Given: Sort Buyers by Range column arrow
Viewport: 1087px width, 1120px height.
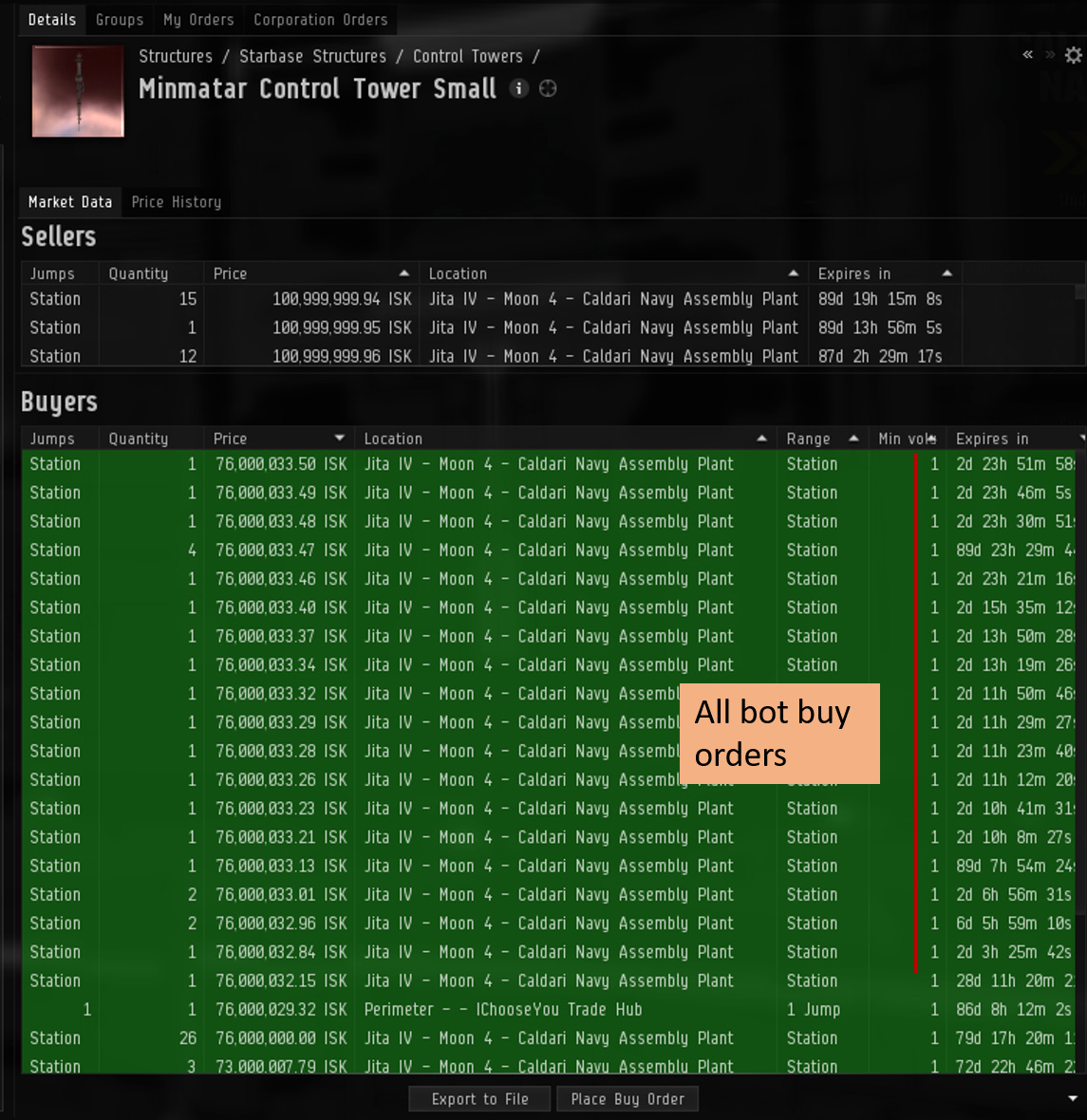Looking at the screenshot, I should (x=853, y=439).
